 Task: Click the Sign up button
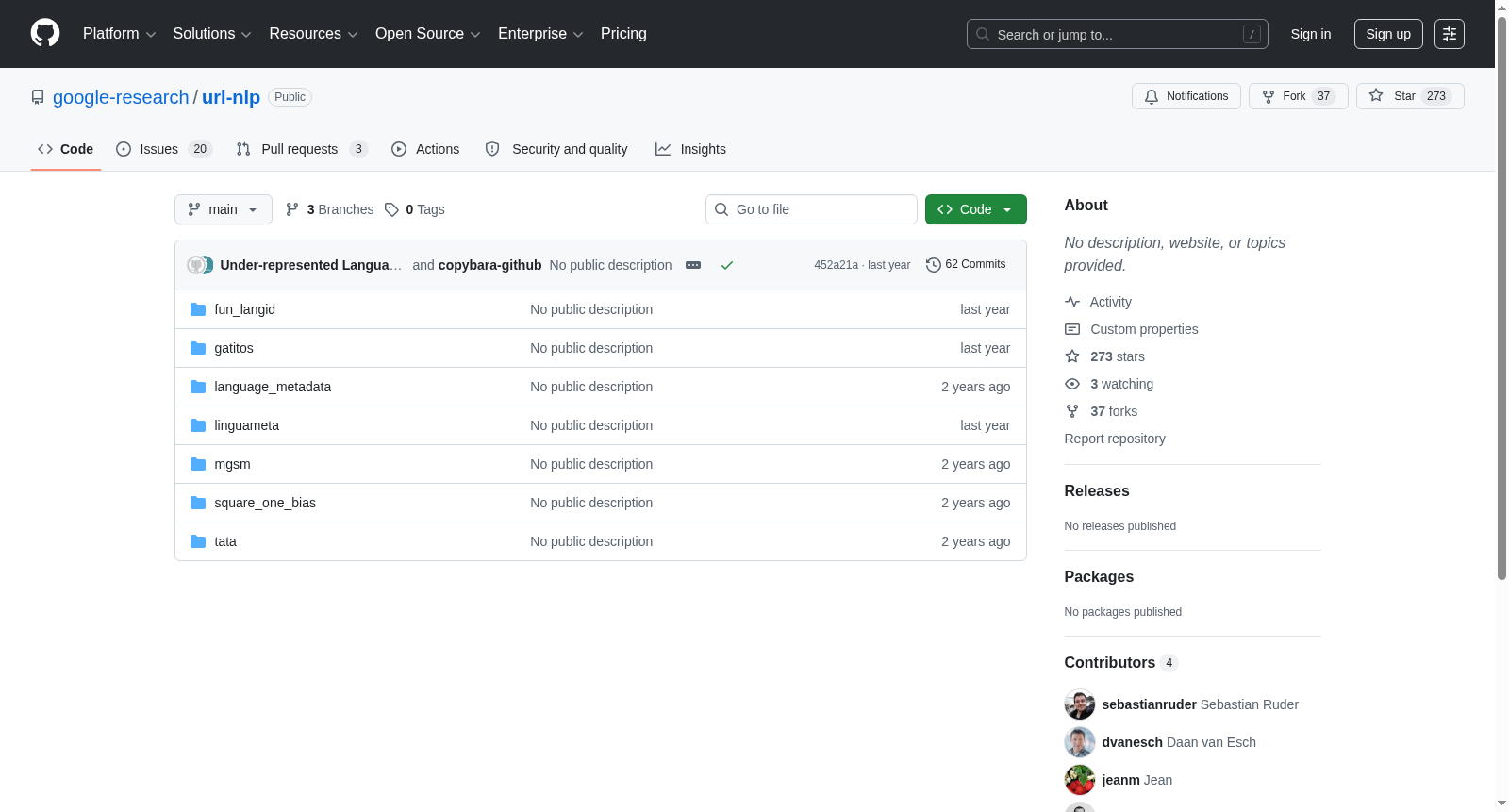click(x=1388, y=34)
